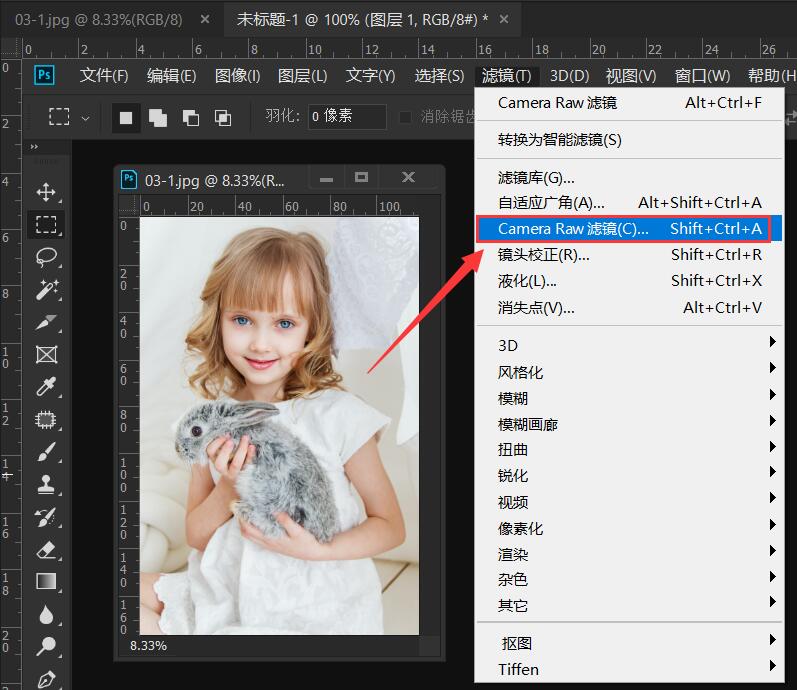This screenshot has width=797, height=690.
Task: Choose Subtract from Selection mode icon
Action: tap(190, 118)
